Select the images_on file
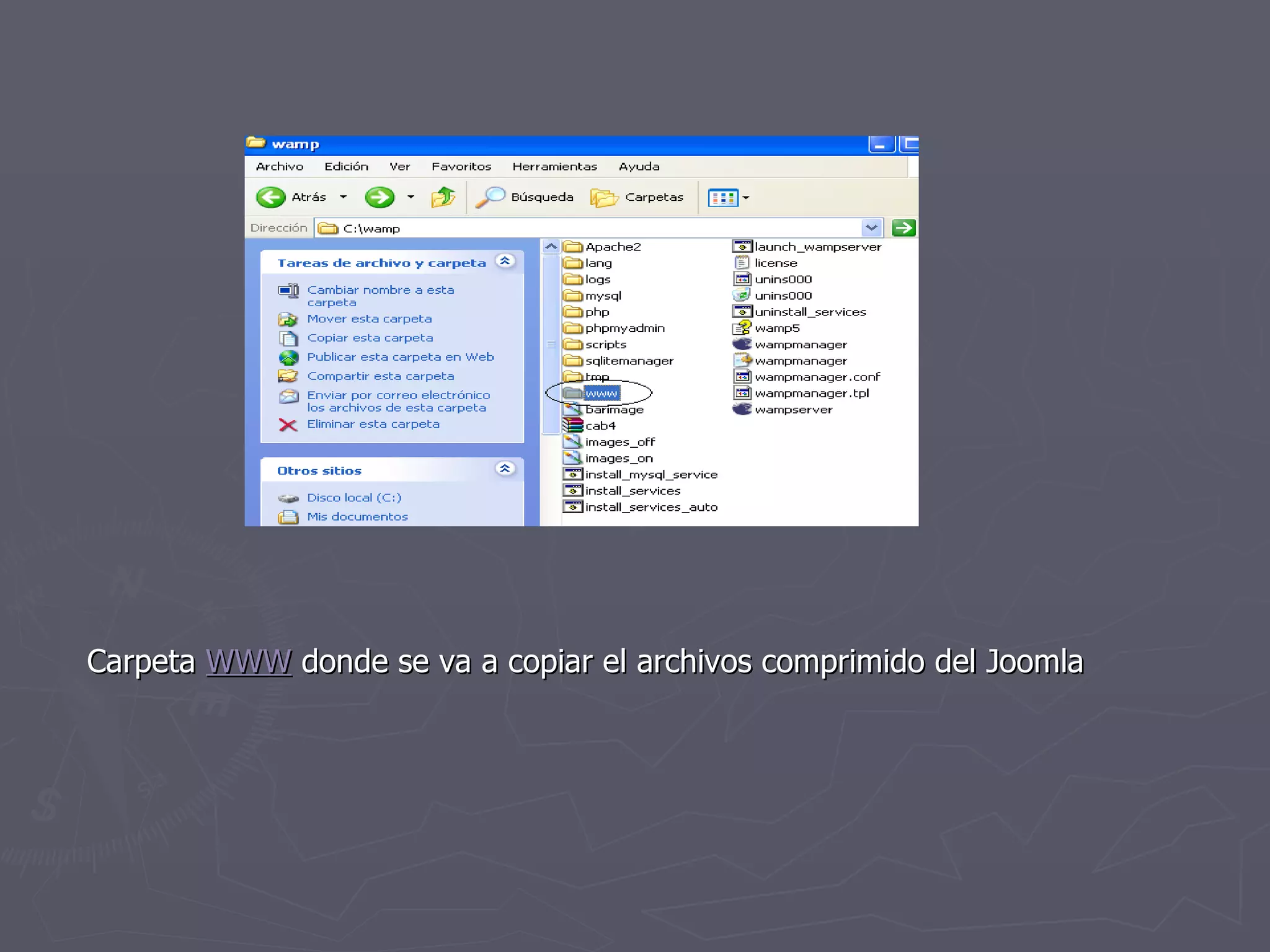Screen dimensions: 1270x952 point(608,458)
